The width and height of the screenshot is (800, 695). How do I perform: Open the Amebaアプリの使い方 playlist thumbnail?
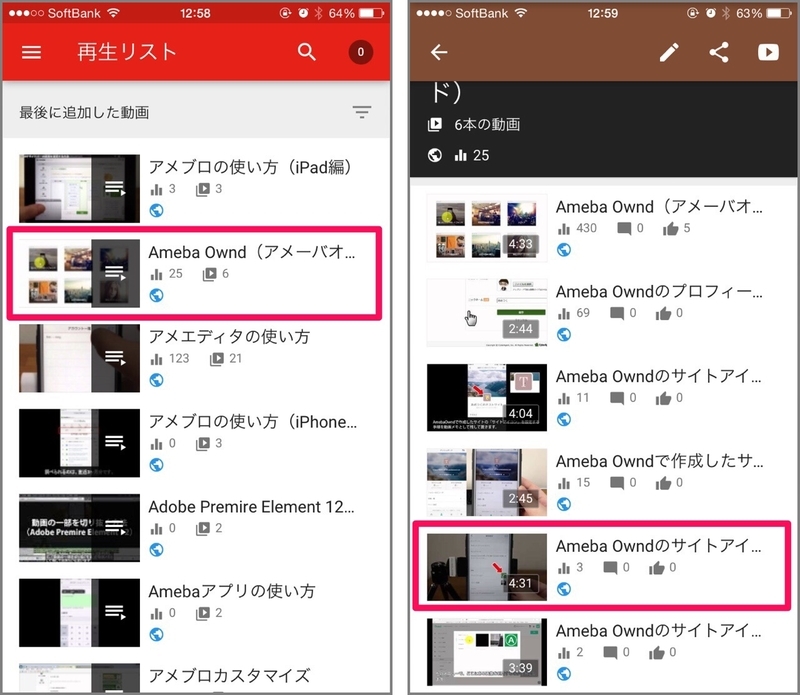click(x=79, y=612)
